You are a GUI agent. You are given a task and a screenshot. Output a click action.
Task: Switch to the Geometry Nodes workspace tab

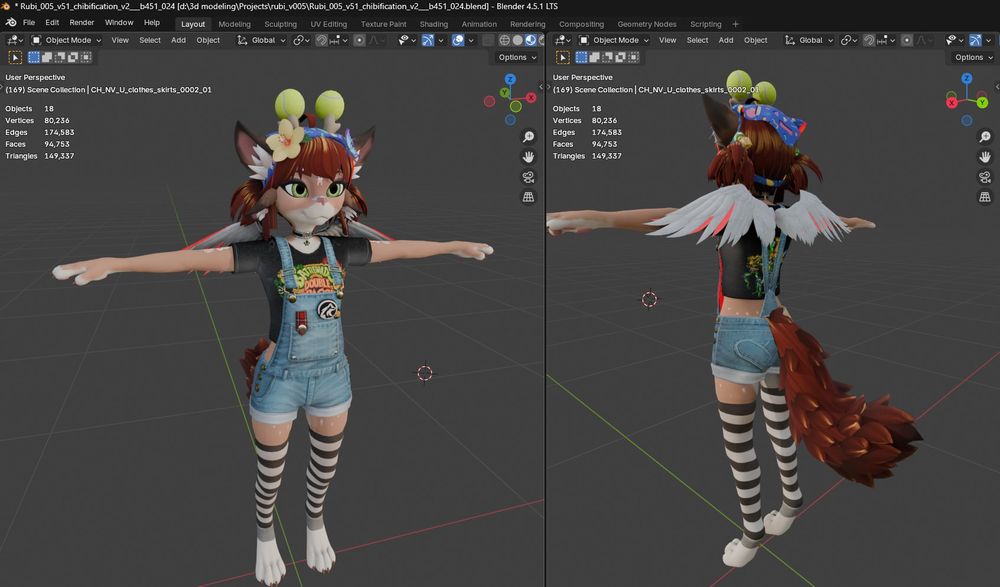pyautogui.click(x=647, y=24)
